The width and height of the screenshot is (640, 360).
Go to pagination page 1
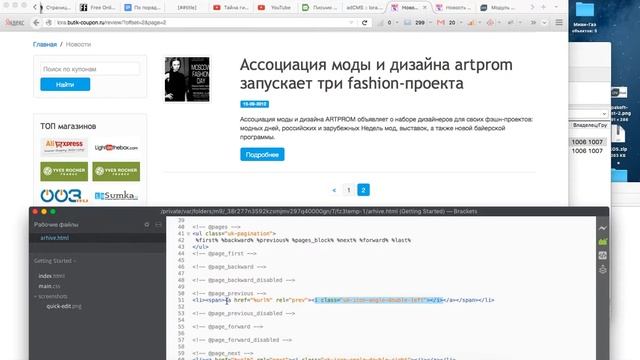tap(349, 190)
